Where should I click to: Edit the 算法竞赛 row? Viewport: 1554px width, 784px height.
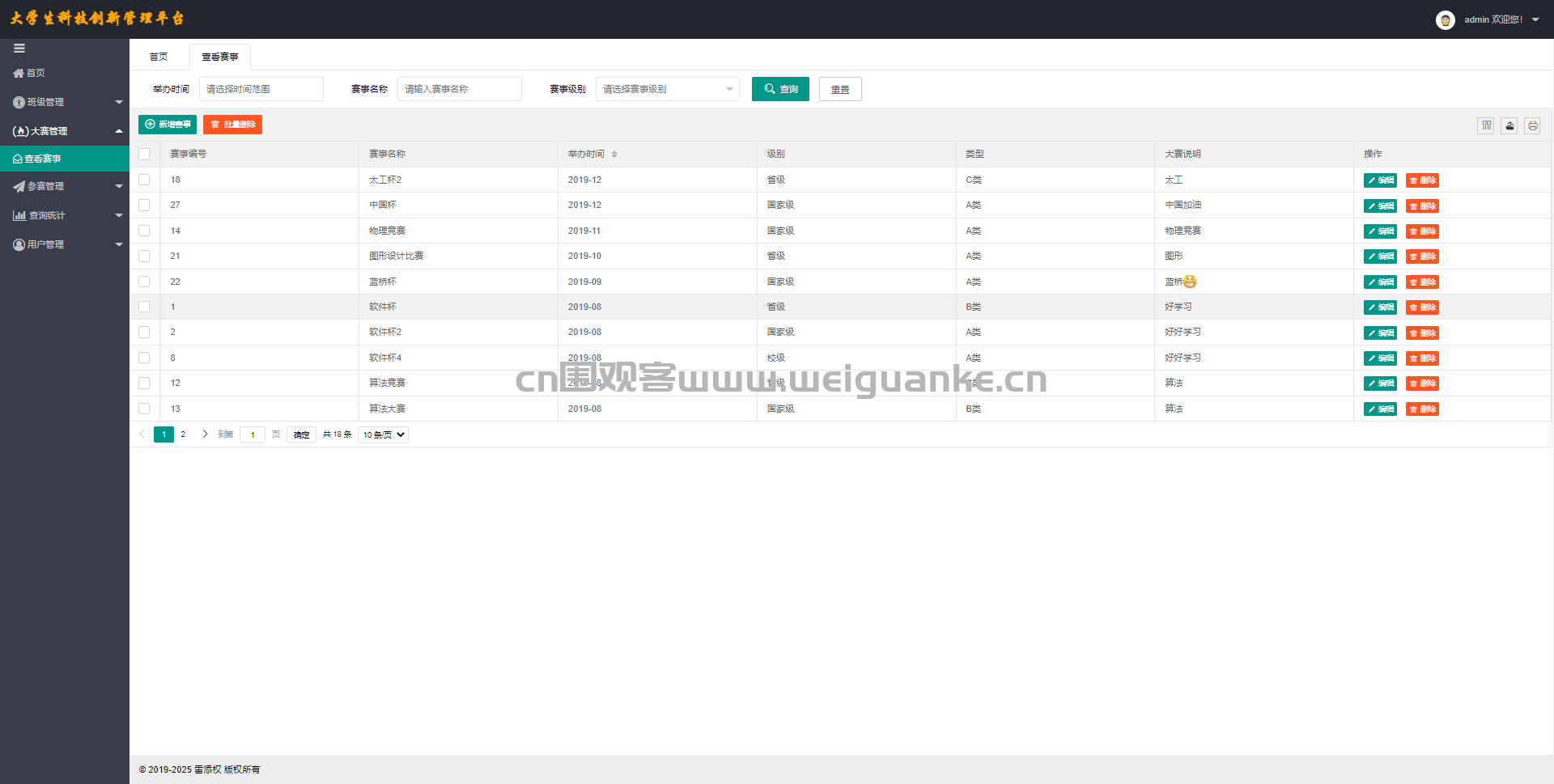(x=1380, y=384)
